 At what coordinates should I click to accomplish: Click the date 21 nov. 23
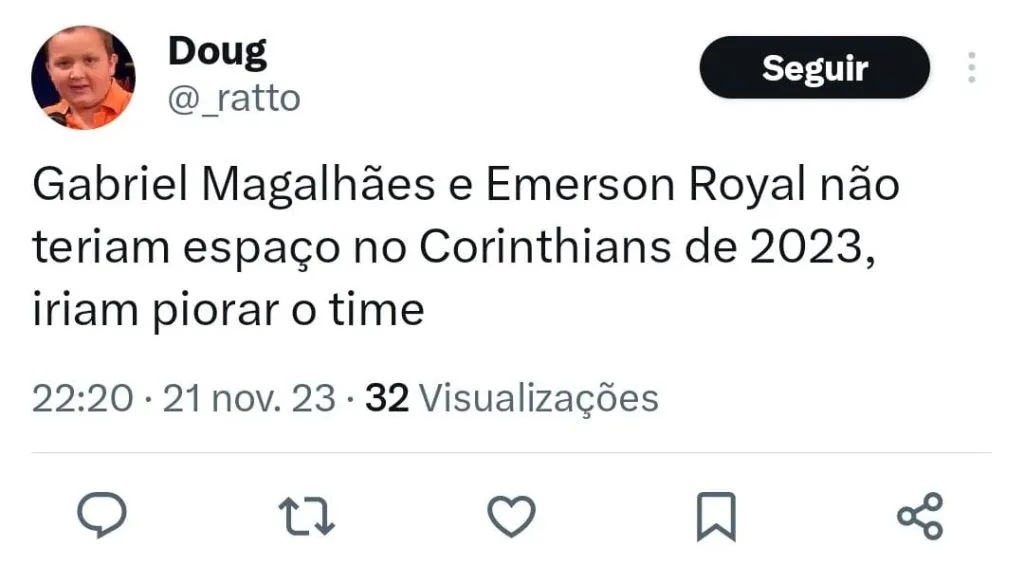[249, 398]
